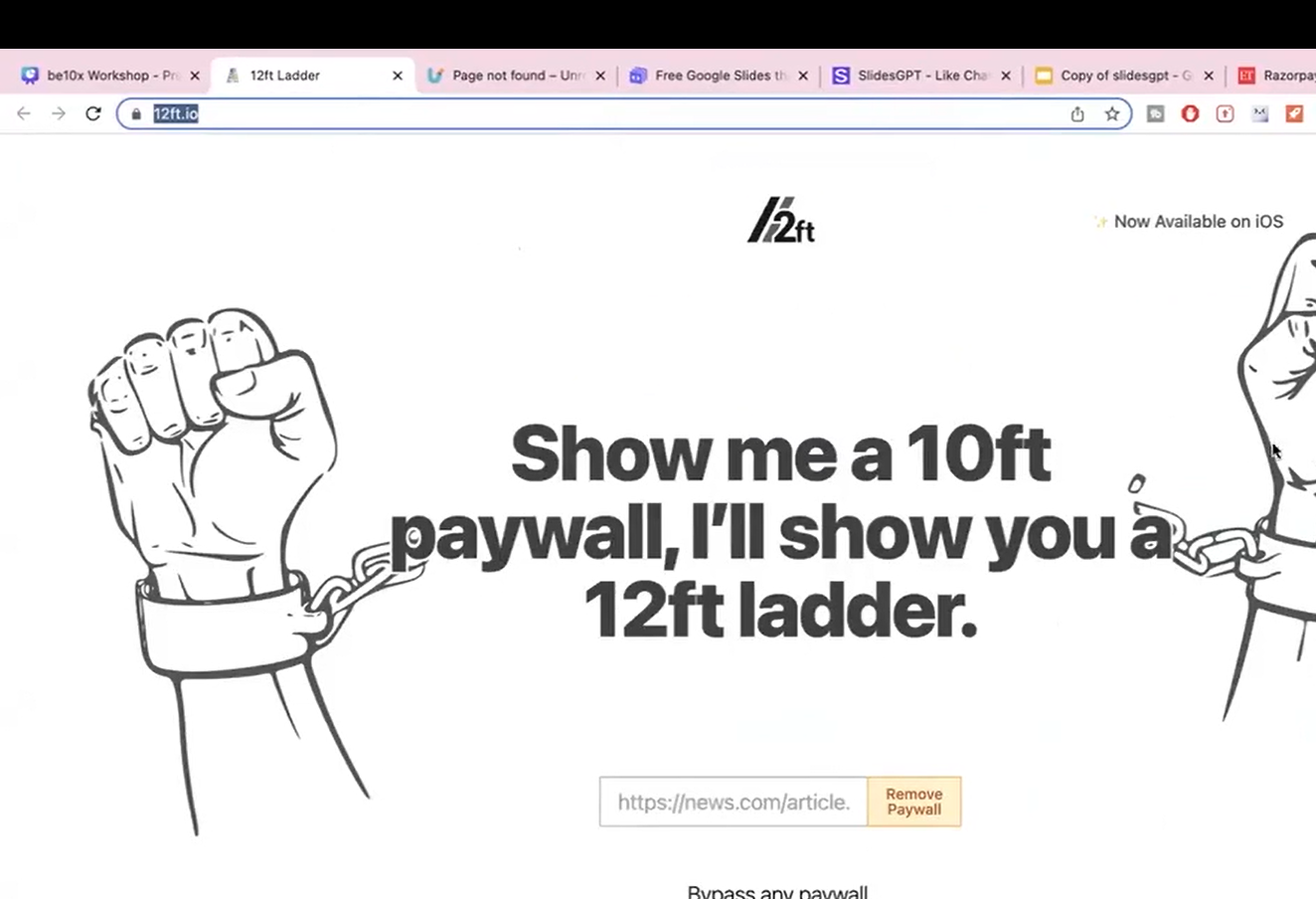The height and width of the screenshot is (899, 1316).
Task: Click the lock icon beside 12ft.io
Action: (136, 114)
